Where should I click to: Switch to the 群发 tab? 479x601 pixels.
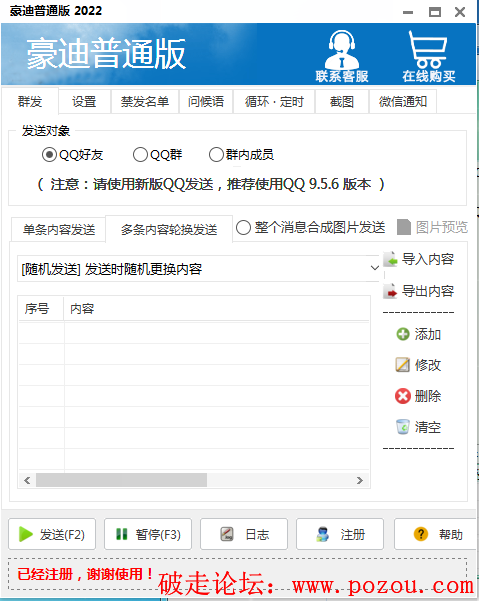point(30,102)
